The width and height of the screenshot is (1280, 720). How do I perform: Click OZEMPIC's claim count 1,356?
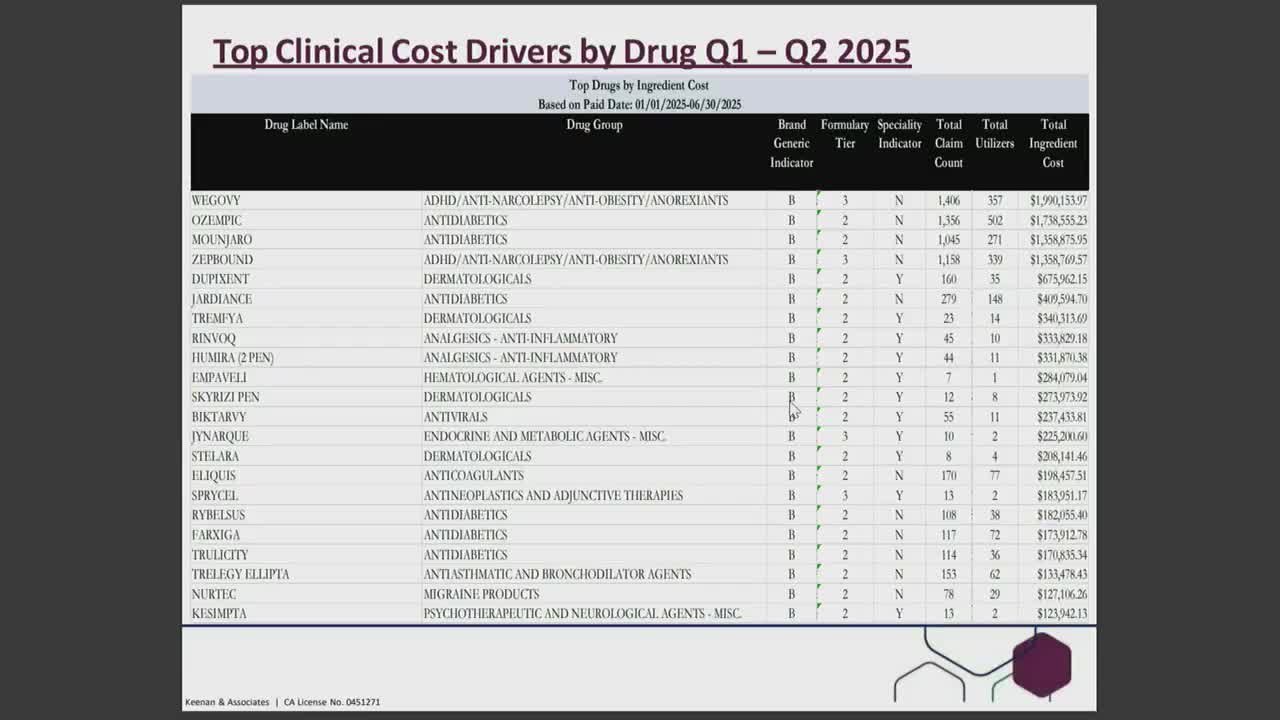[x=948, y=220]
